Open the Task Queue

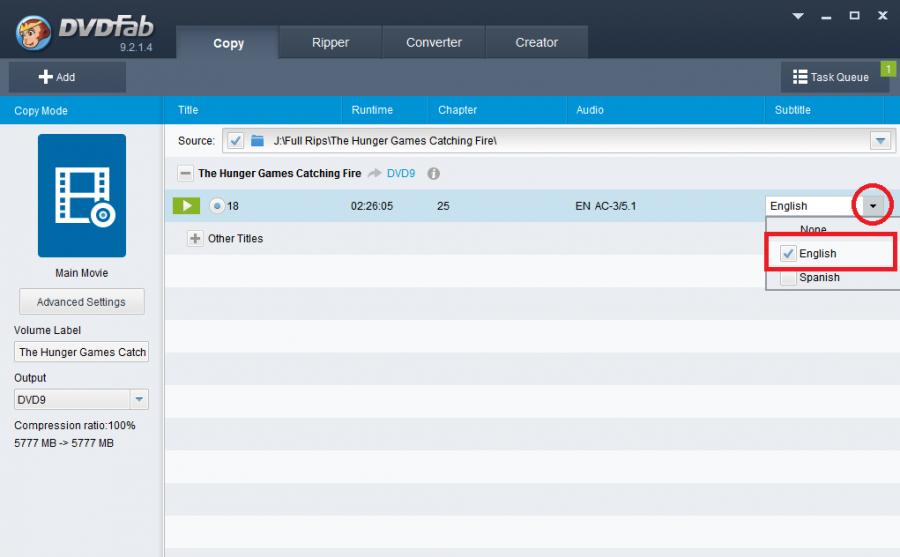pyautogui.click(x=835, y=77)
